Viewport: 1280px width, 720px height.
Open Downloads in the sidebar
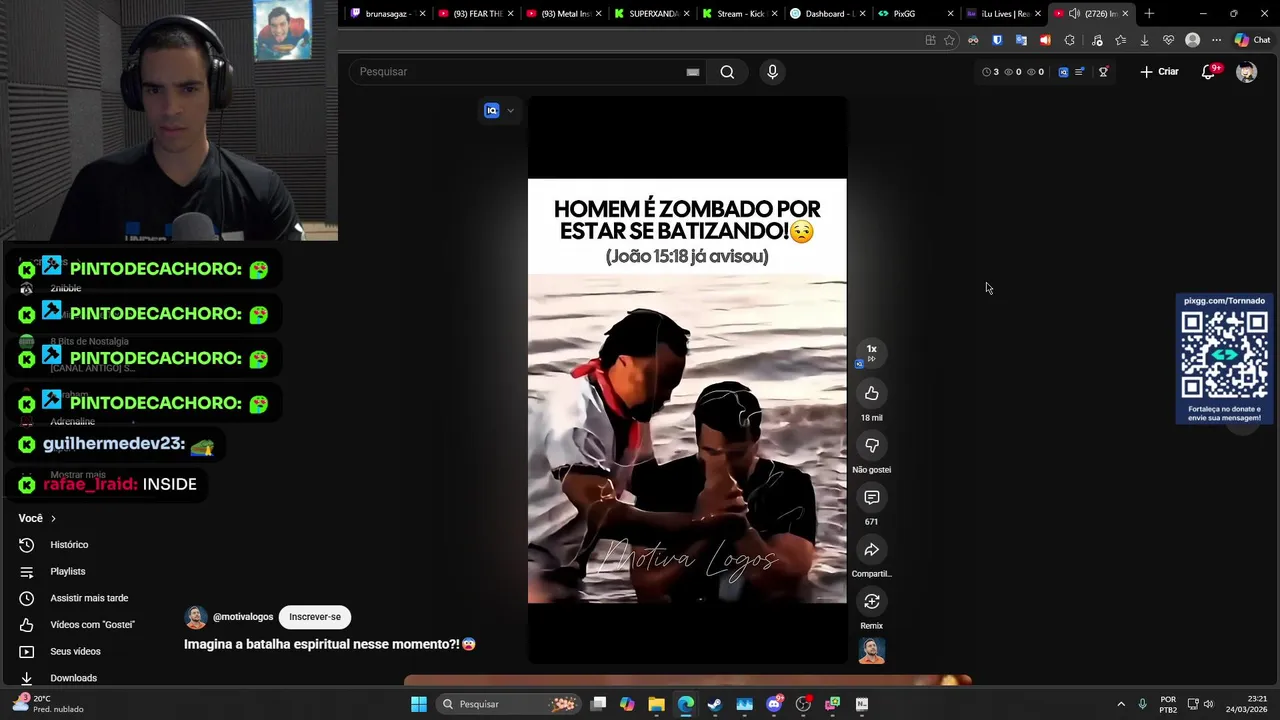click(x=73, y=678)
